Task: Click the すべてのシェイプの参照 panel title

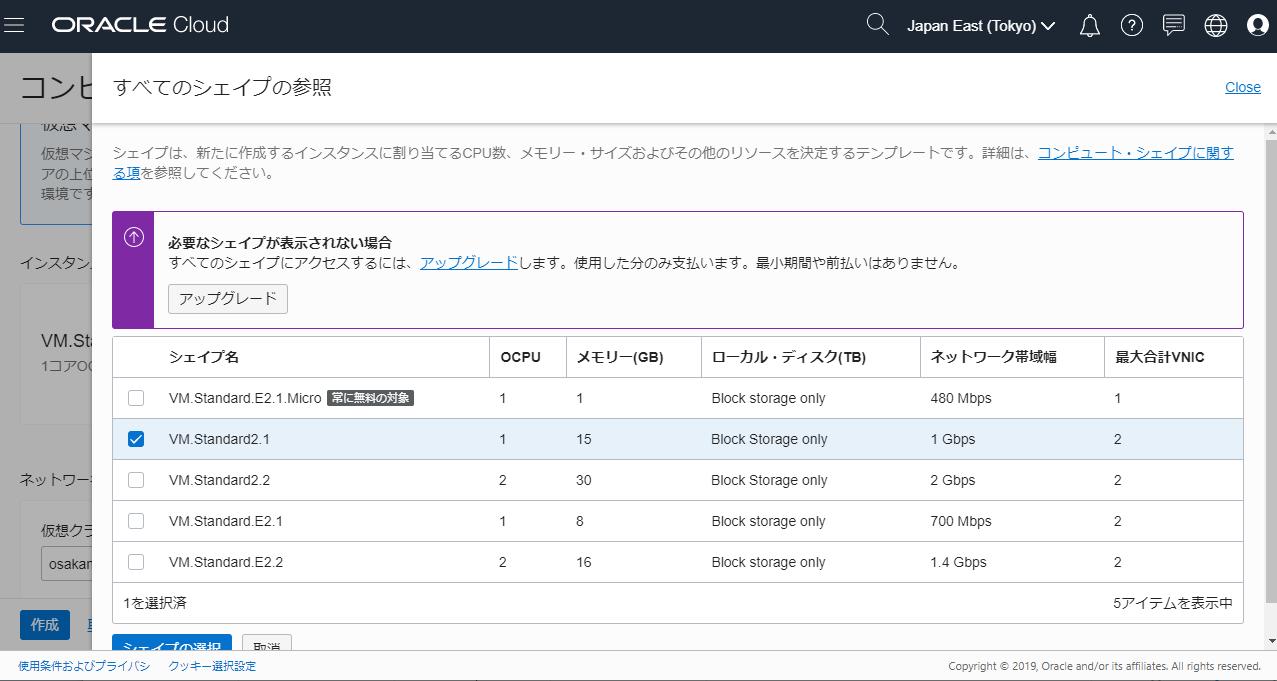Action: point(222,87)
